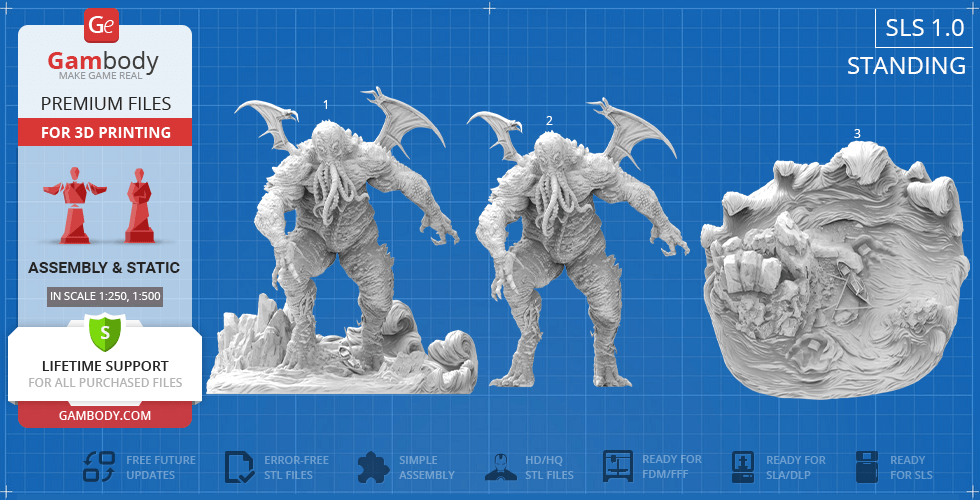Click the 'MAKE GAME REAL' tagline
Viewport: 980px width, 500px height.
pyautogui.click(x=101, y=76)
